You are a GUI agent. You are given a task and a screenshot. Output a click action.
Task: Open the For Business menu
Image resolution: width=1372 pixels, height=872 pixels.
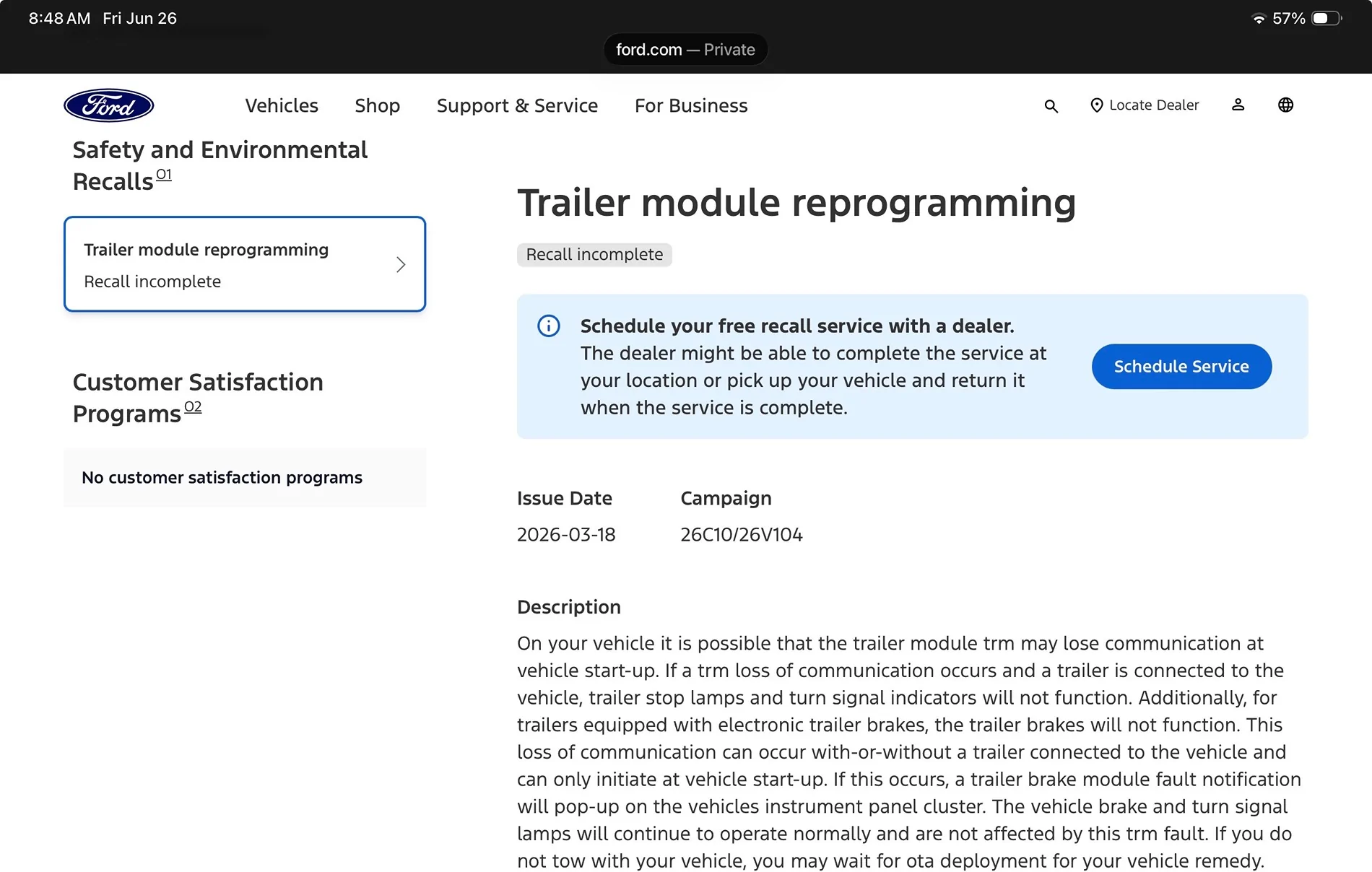pyautogui.click(x=691, y=105)
